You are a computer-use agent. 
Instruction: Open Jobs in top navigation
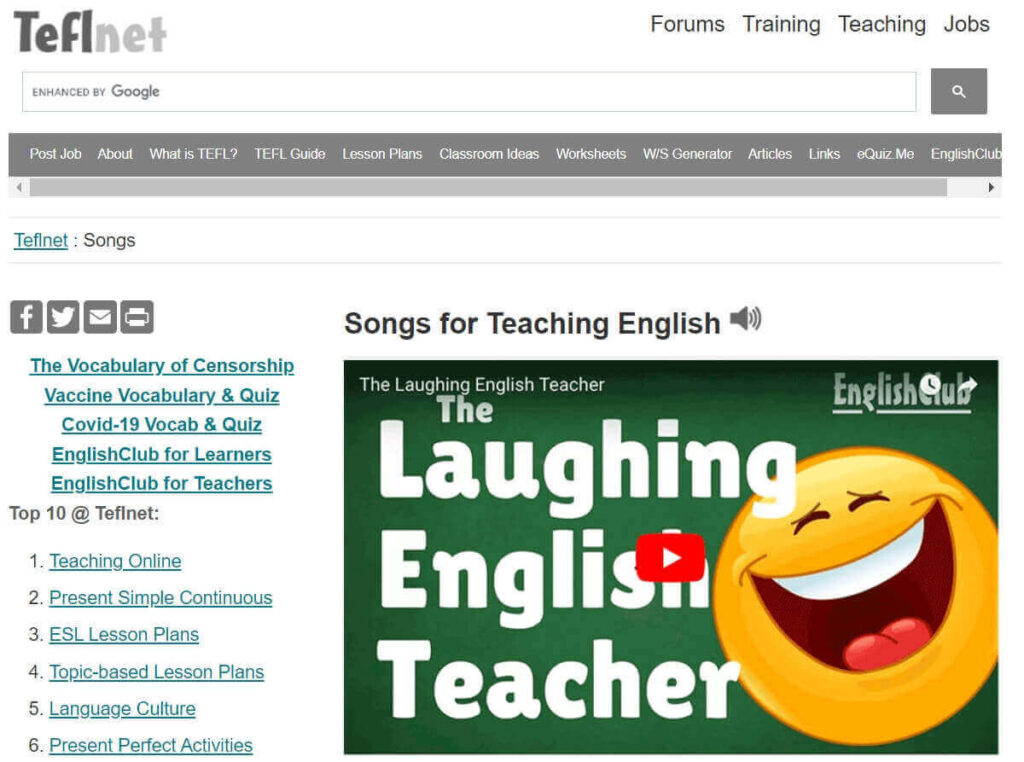(x=966, y=24)
